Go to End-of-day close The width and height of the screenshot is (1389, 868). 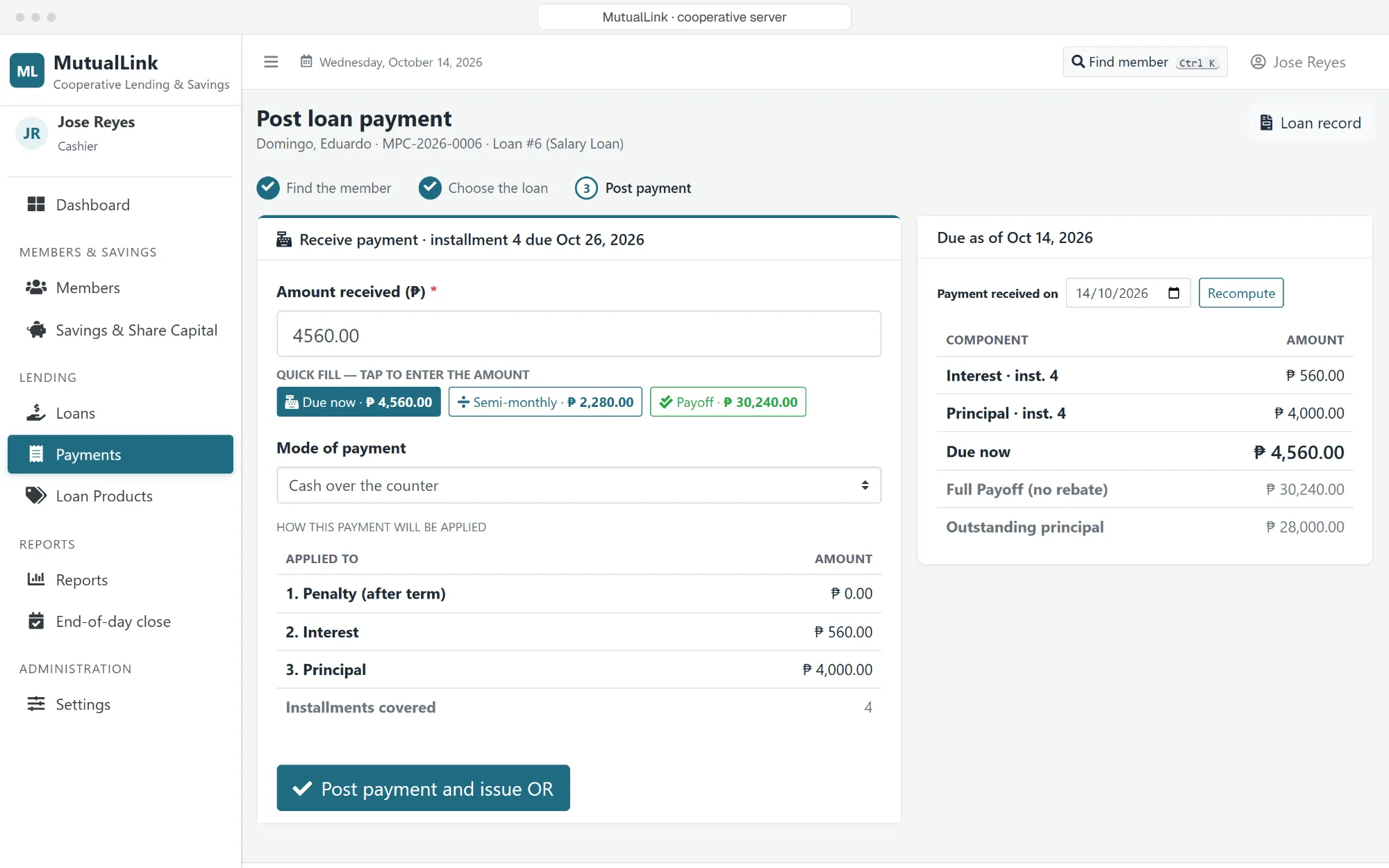tap(120, 621)
